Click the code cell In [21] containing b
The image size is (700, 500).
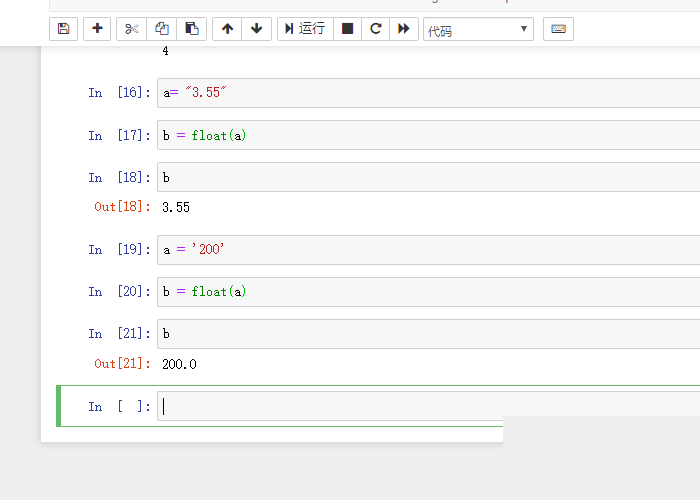coord(429,333)
